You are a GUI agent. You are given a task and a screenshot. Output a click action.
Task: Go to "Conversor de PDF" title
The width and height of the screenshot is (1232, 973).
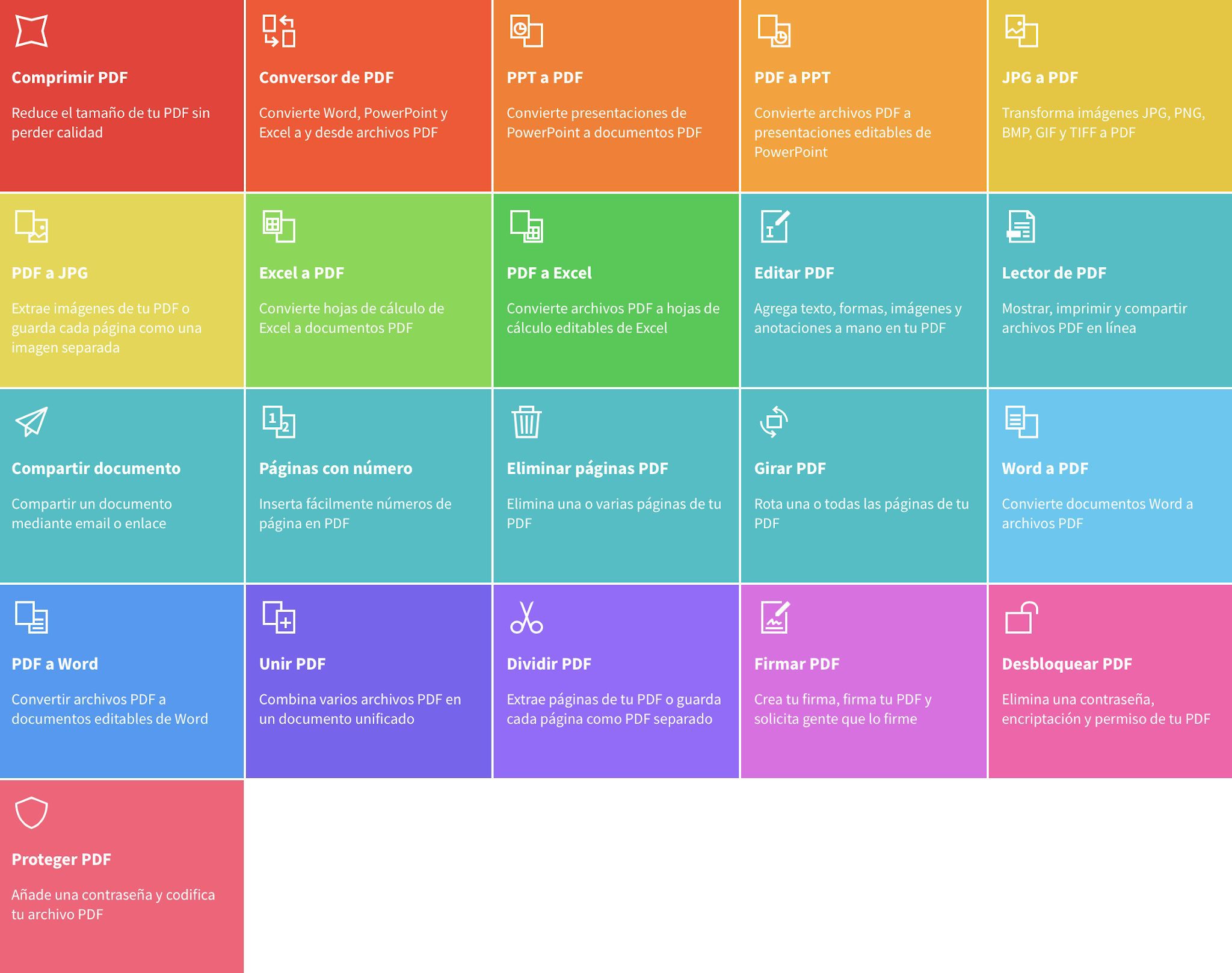[x=327, y=78]
